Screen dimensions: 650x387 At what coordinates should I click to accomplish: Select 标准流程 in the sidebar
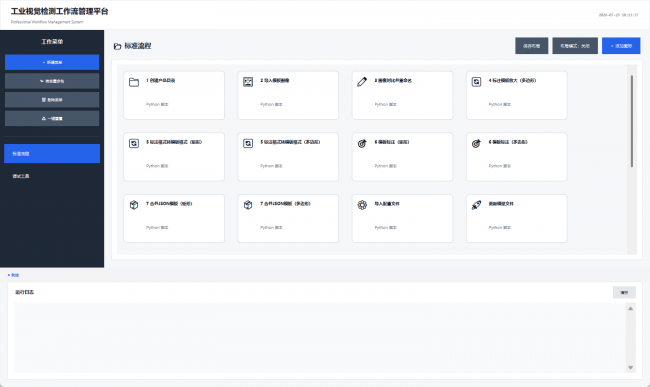[52, 154]
